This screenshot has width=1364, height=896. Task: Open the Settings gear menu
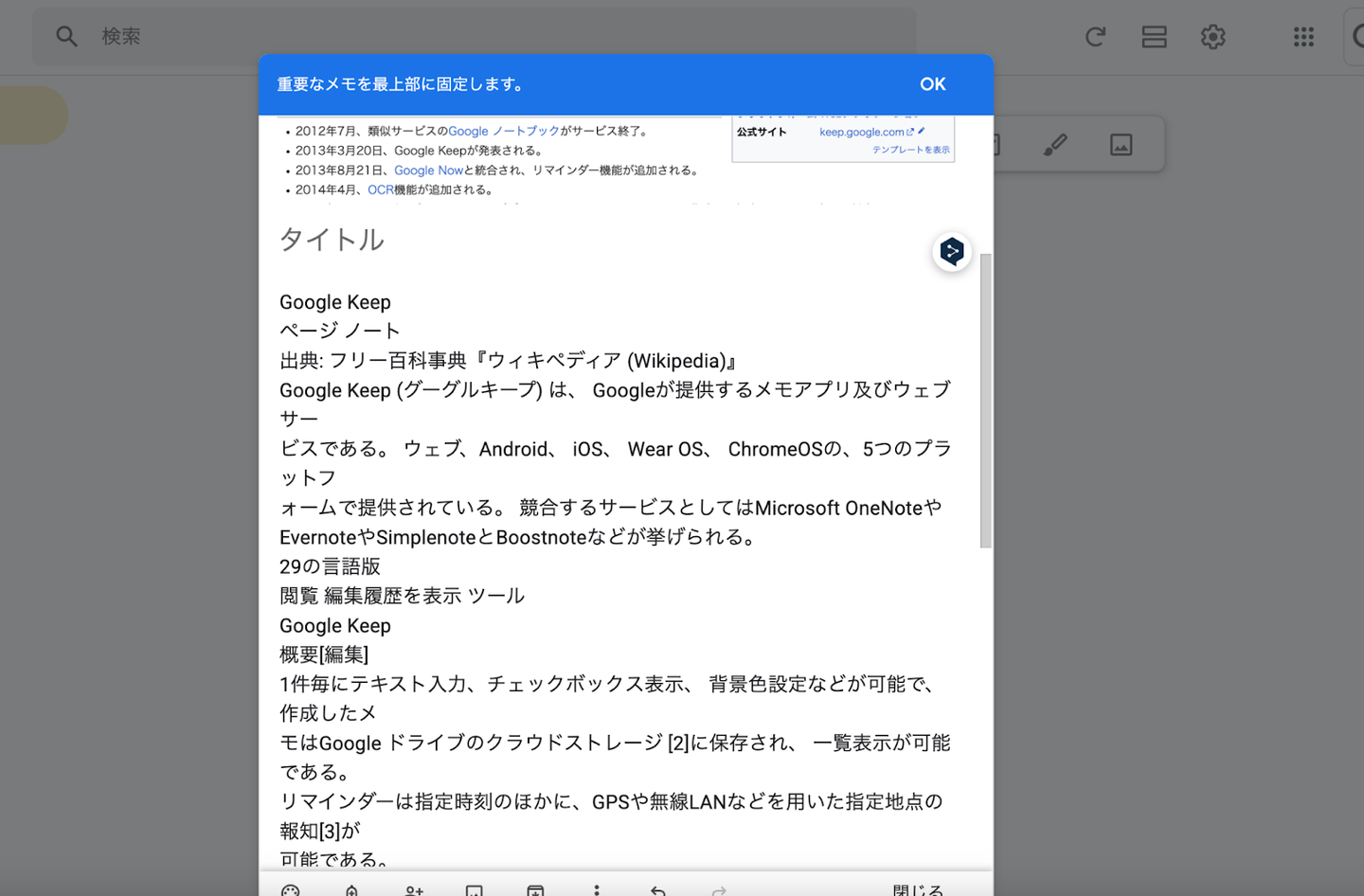tap(1212, 37)
